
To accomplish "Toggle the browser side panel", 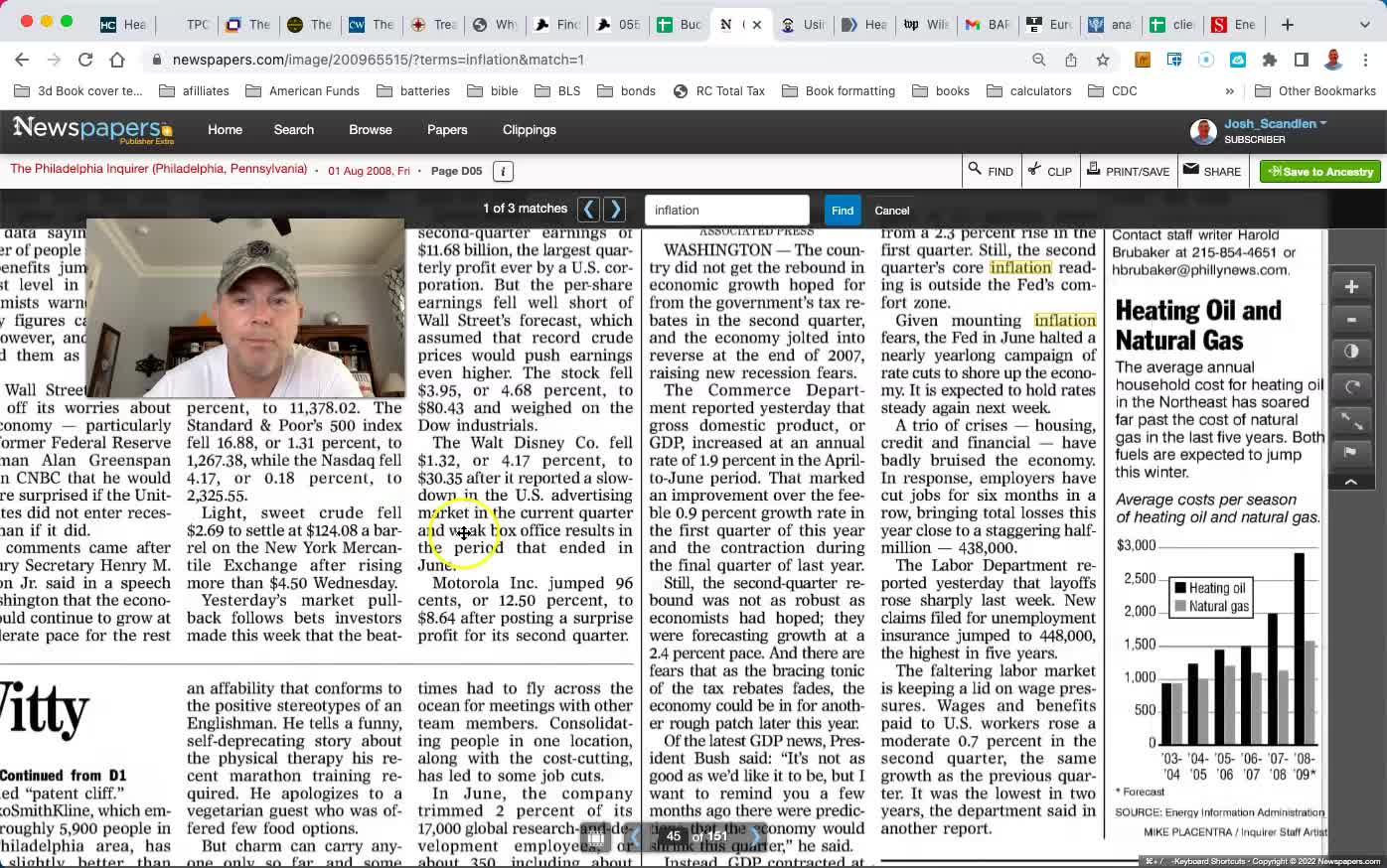I will pos(1302,60).
